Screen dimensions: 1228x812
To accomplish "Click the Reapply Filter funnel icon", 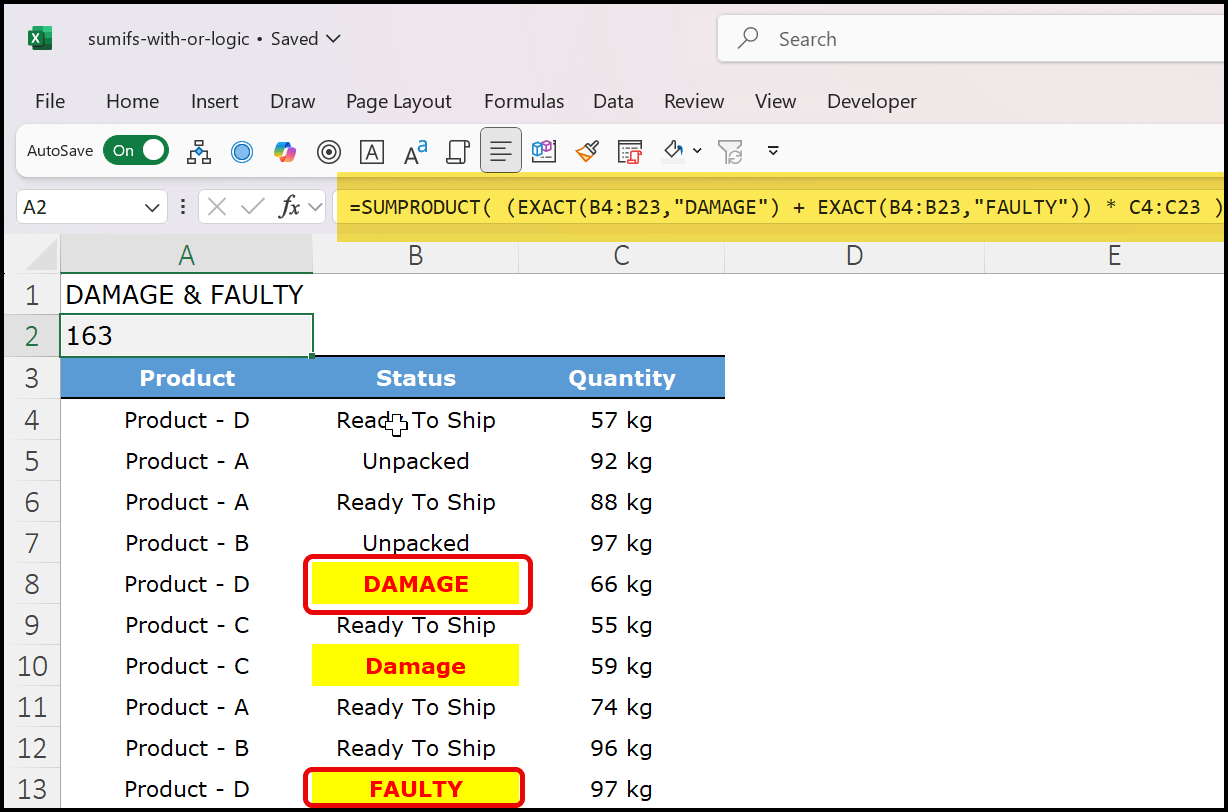I will pos(731,151).
